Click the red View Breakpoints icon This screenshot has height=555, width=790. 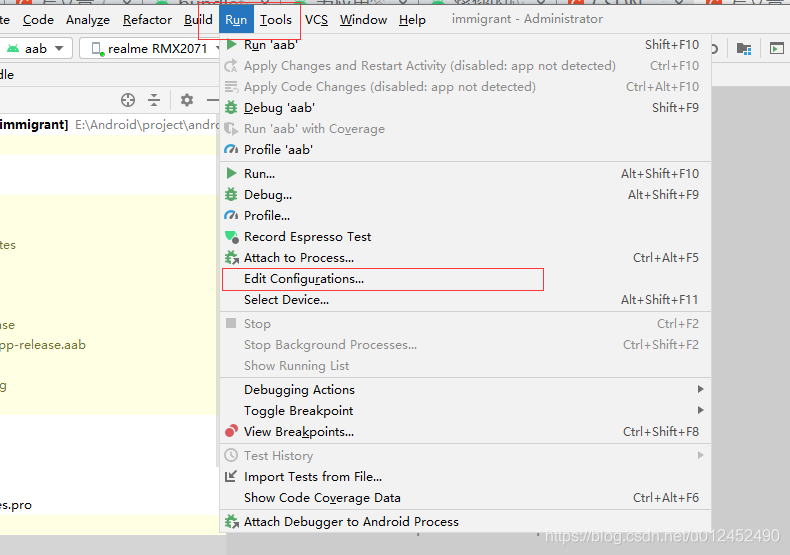(x=231, y=431)
